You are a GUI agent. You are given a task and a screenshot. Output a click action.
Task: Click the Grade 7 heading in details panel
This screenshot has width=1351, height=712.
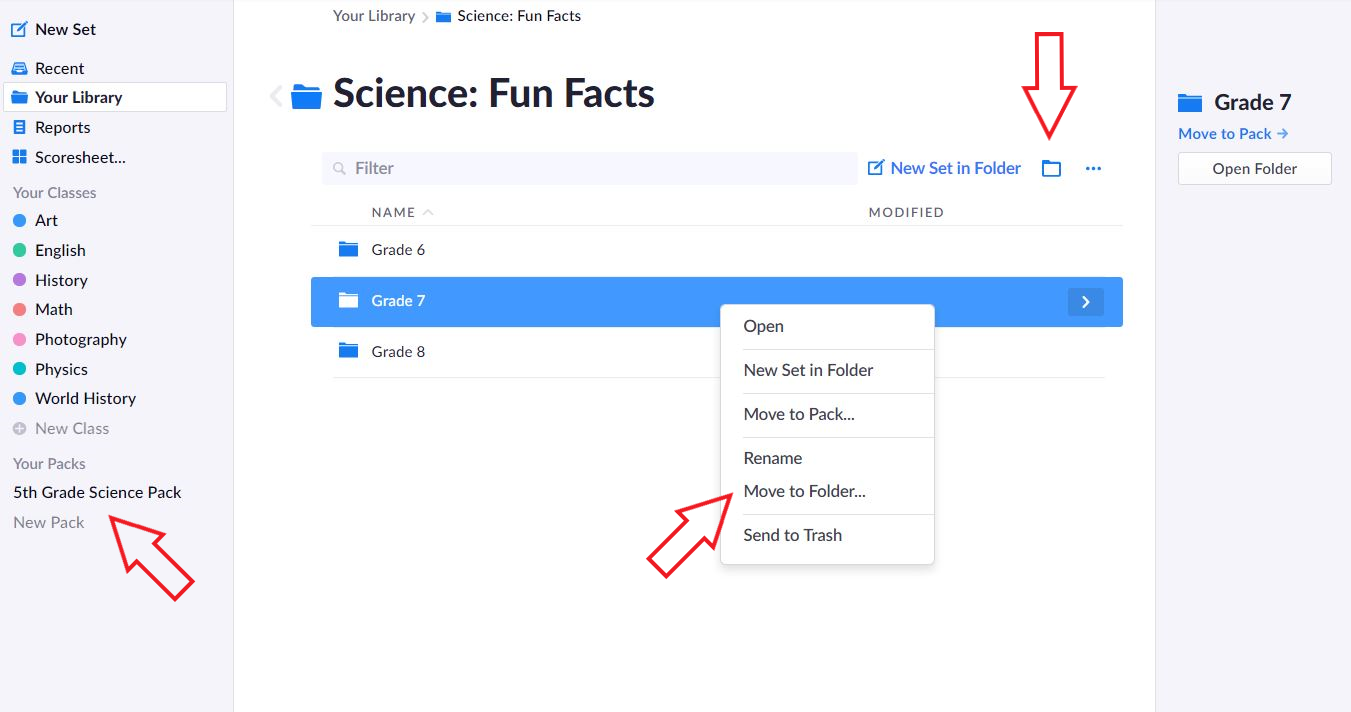pyautogui.click(x=1253, y=102)
